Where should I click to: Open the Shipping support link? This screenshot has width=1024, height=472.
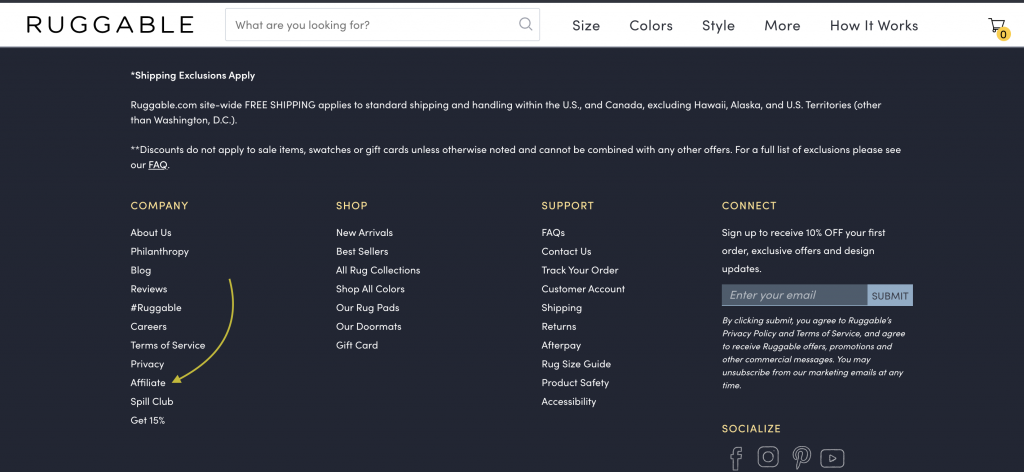562,307
